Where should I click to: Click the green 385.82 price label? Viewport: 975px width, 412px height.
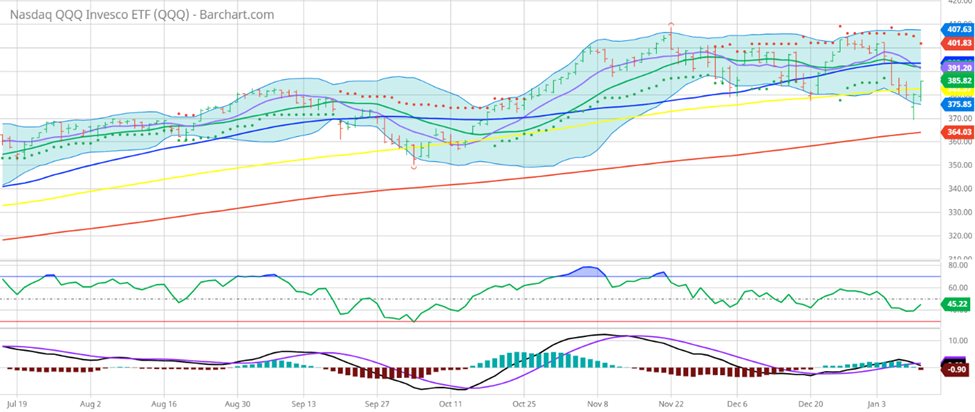pyautogui.click(x=956, y=79)
